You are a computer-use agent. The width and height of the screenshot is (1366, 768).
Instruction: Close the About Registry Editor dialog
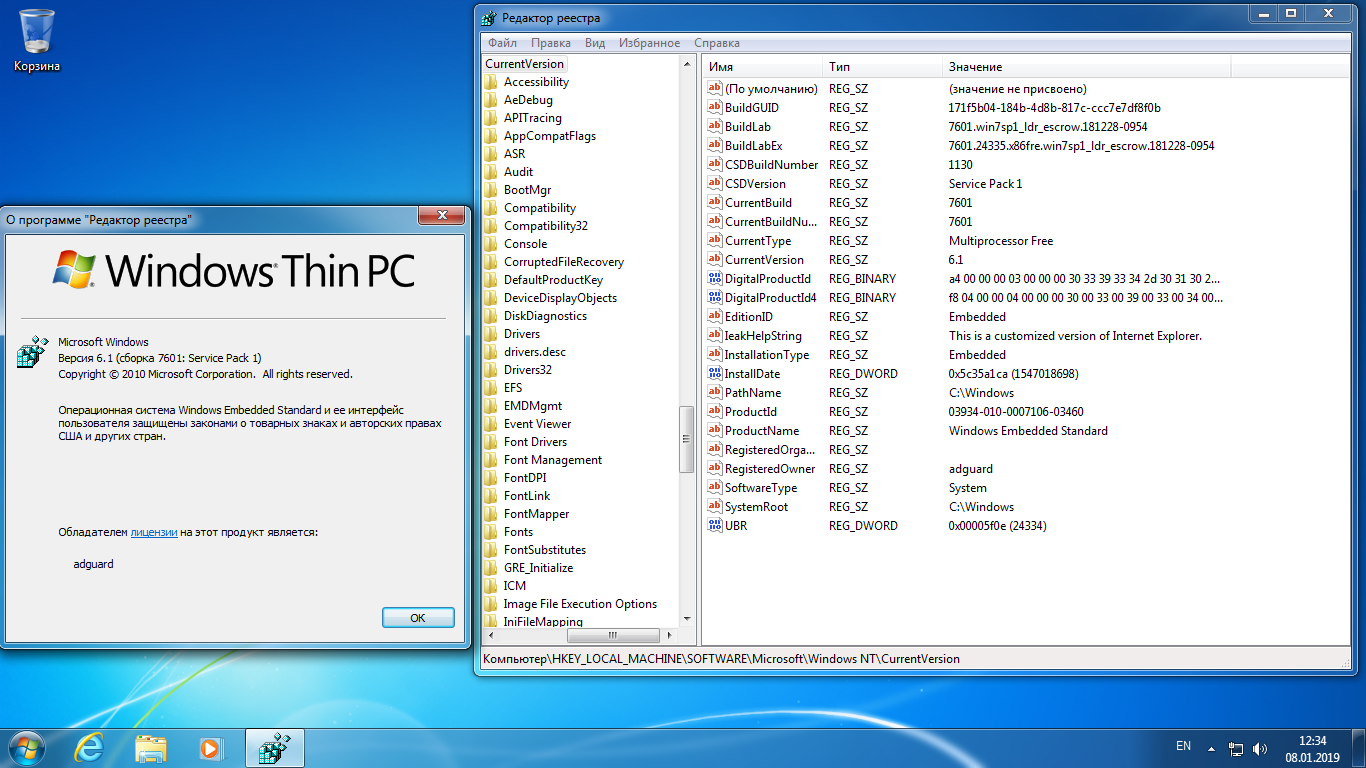click(440, 215)
